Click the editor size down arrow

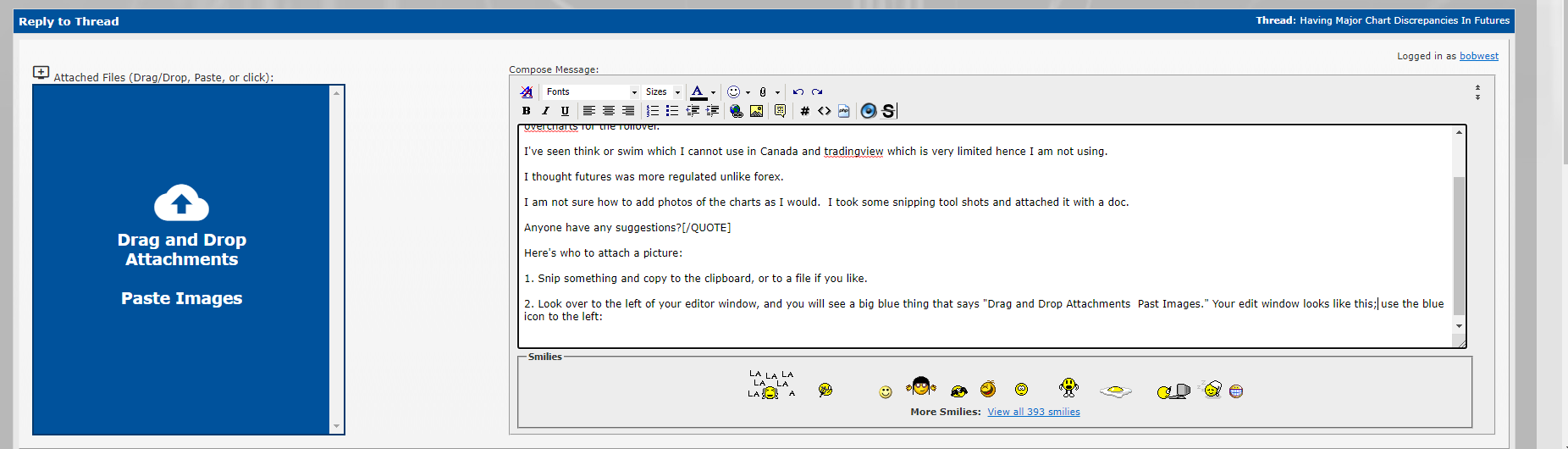pos(1477,97)
